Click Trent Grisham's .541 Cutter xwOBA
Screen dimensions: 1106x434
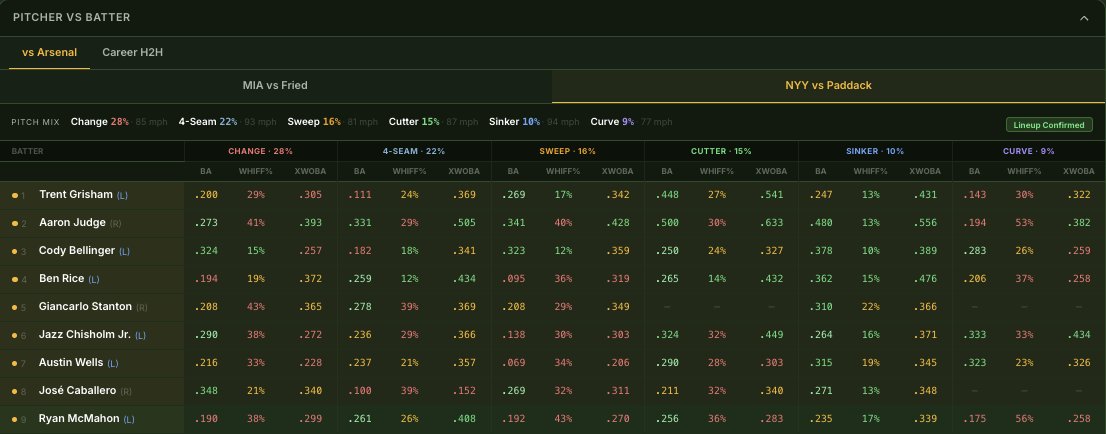click(772, 195)
